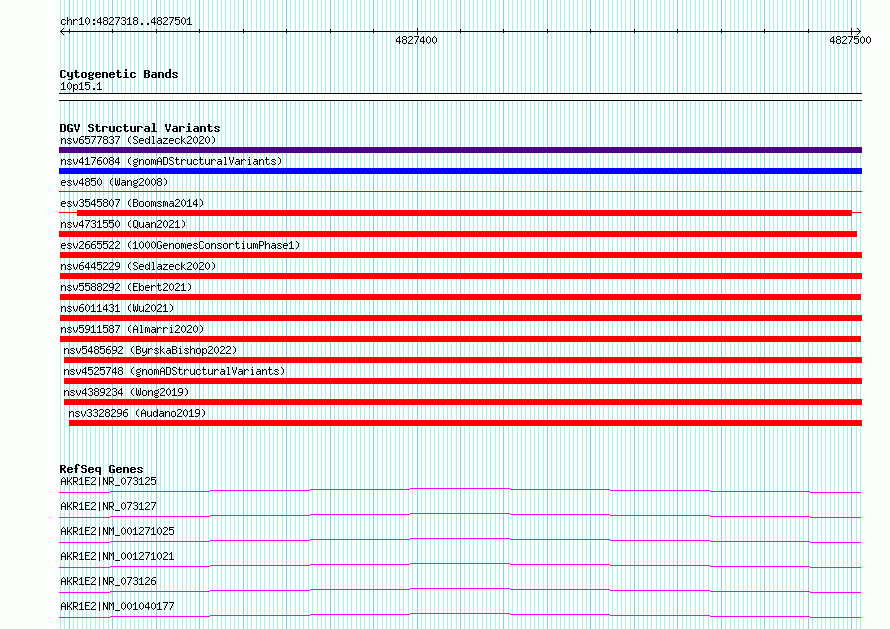Select the 10p15.1 band label
The height and width of the screenshot is (629, 890).
pyautogui.click(x=81, y=86)
